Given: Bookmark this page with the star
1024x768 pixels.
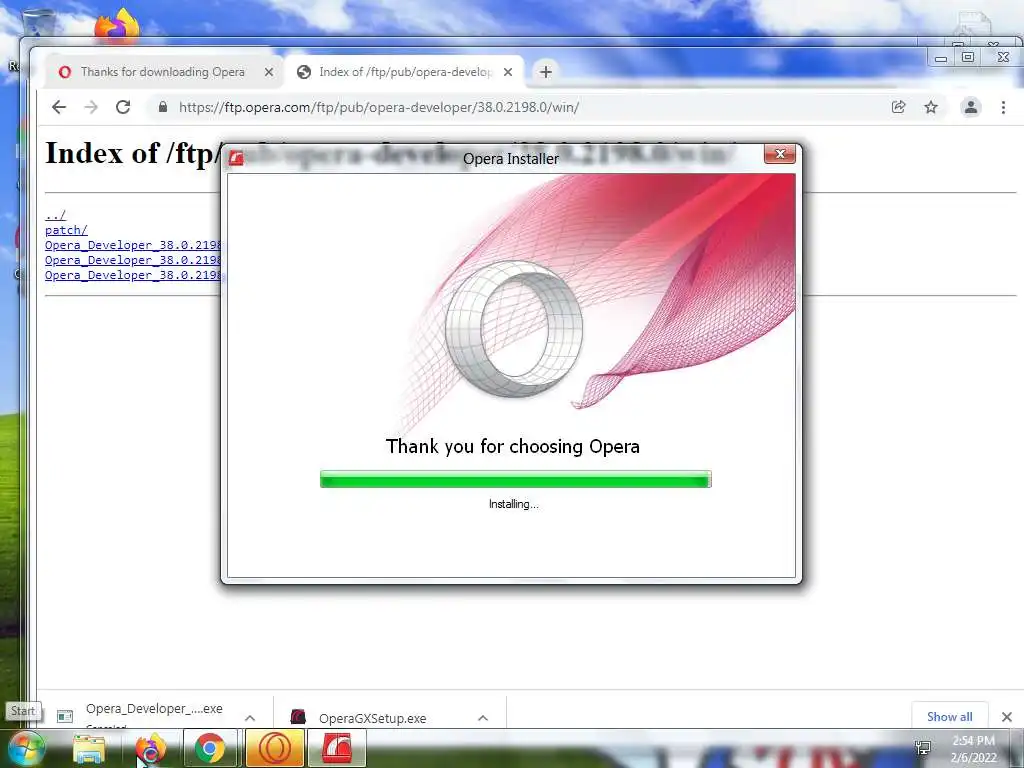Looking at the screenshot, I should [x=931, y=107].
